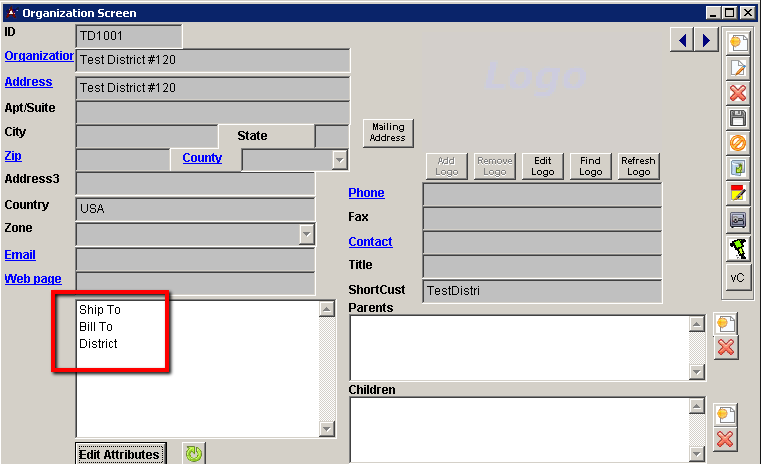Click into the ShortCust input field
Image resolution: width=761 pixels, height=464 pixels.
pyautogui.click(x=541, y=291)
